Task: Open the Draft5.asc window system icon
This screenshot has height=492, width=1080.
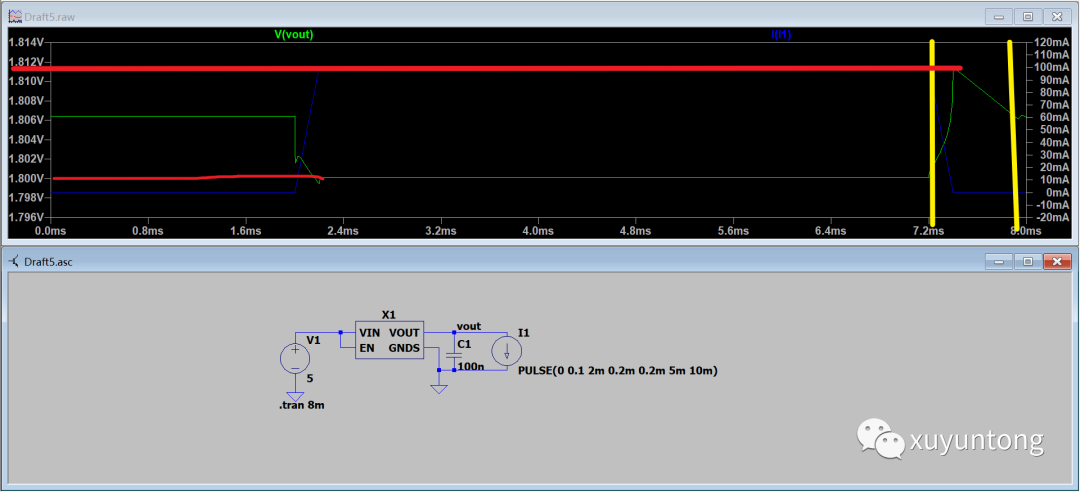Action: coord(14,261)
